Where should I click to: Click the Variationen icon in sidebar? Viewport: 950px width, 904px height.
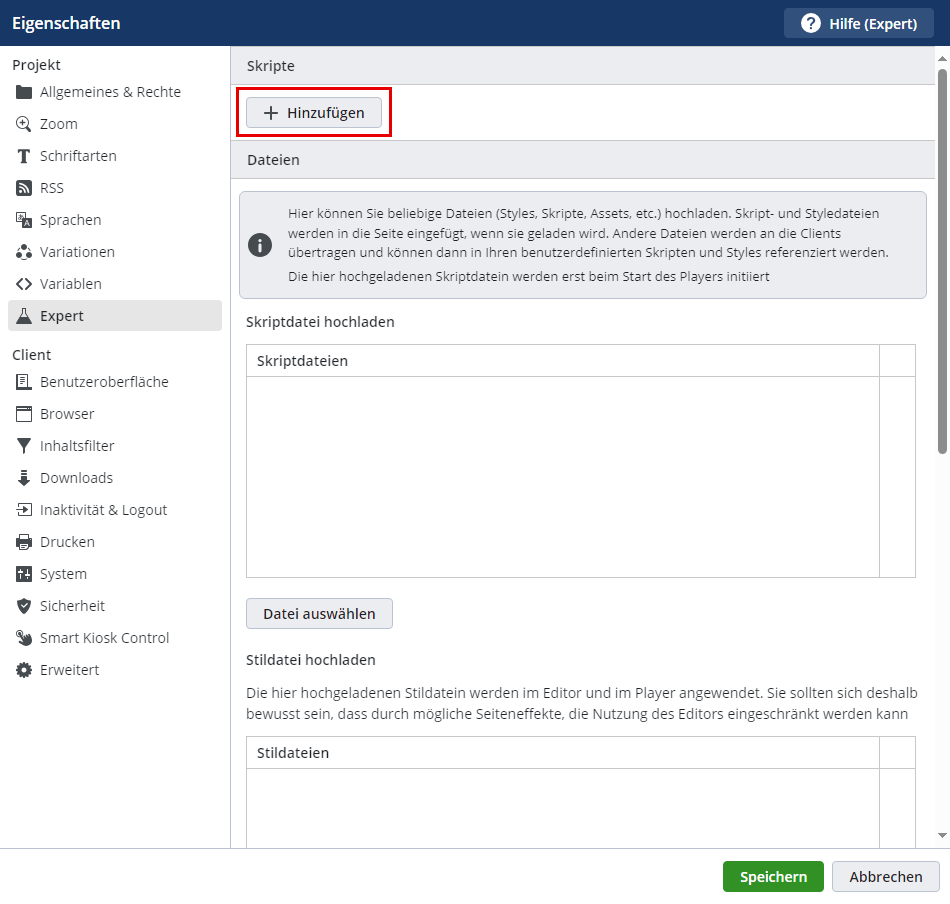[x=24, y=252]
